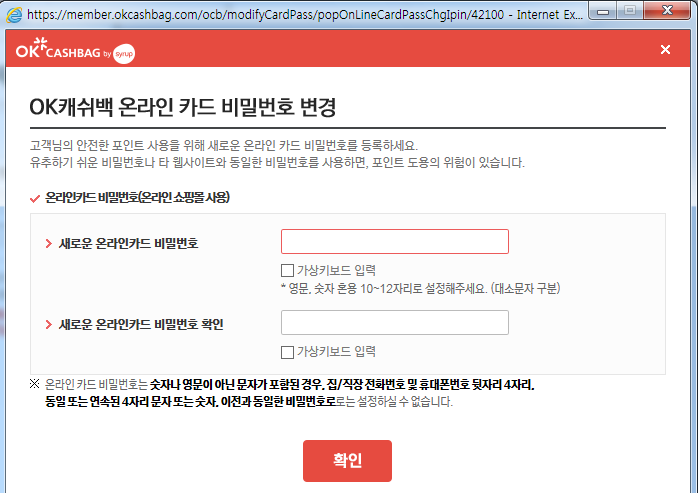698x493 pixels.
Task: Click the '새로운 온라인카드 비밀번호 확인' label
Action: click(x=141, y=325)
